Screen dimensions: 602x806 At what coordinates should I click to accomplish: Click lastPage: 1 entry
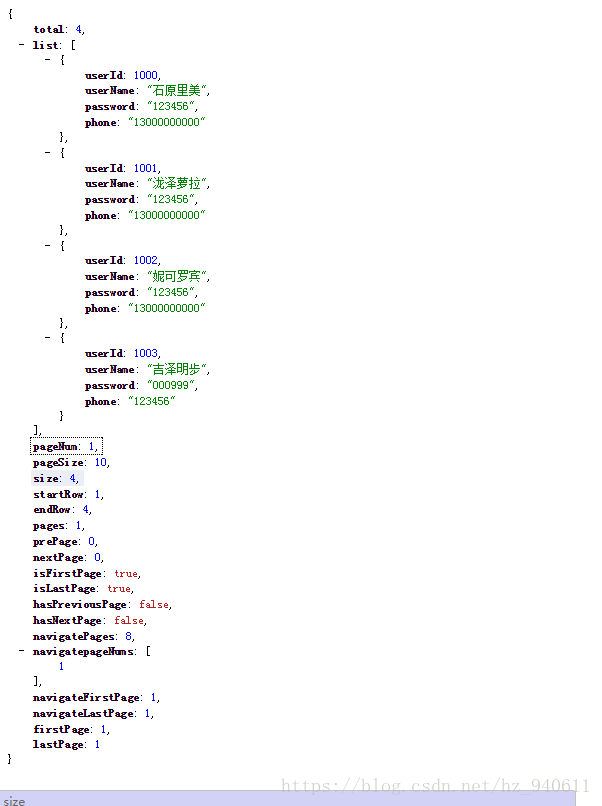[x=66, y=744]
